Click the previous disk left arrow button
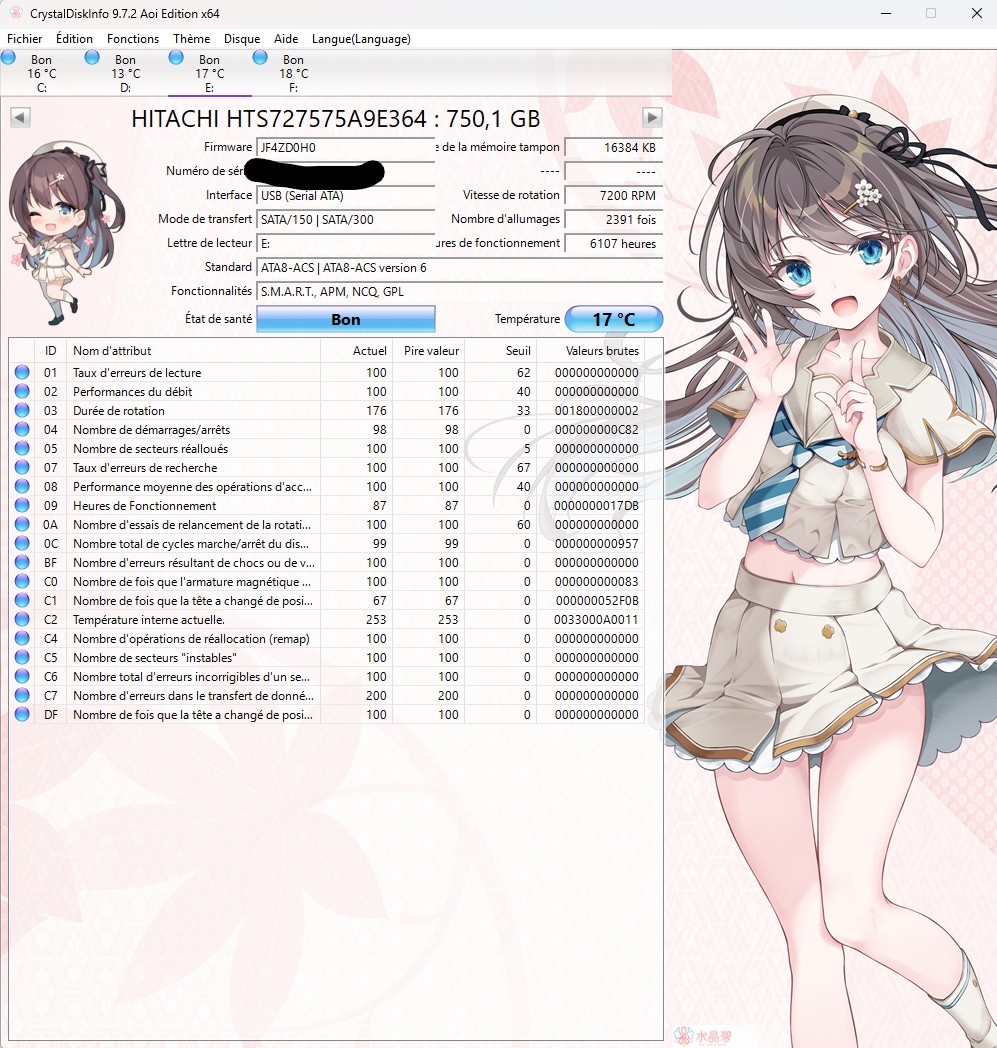Viewport: 997px width, 1048px height. [20, 118]
